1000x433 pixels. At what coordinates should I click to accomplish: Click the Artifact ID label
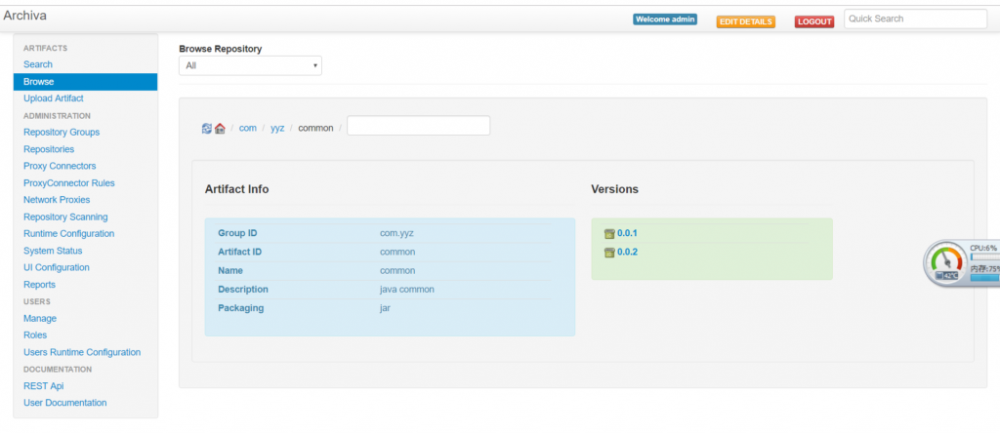tap(240, 252)
